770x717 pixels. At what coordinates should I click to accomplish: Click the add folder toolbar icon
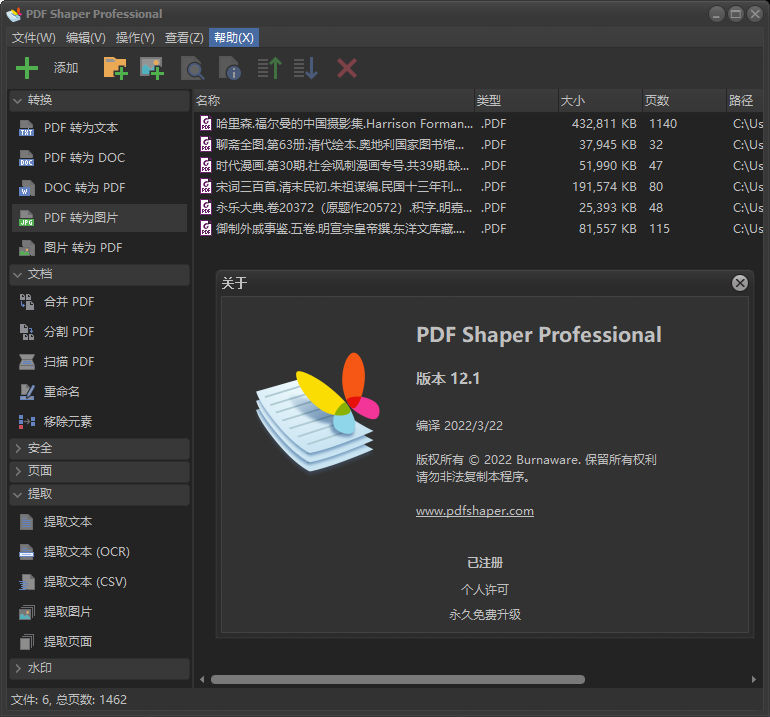click(x=115, y=68)
